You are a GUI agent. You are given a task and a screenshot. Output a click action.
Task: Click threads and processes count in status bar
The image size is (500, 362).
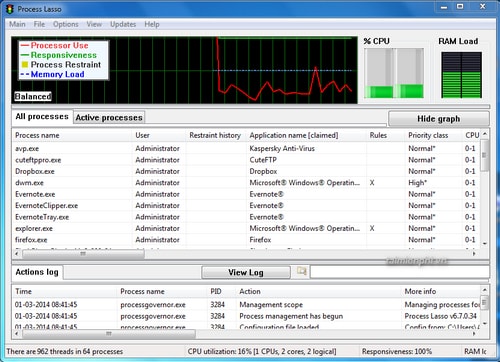pos(65,352)
